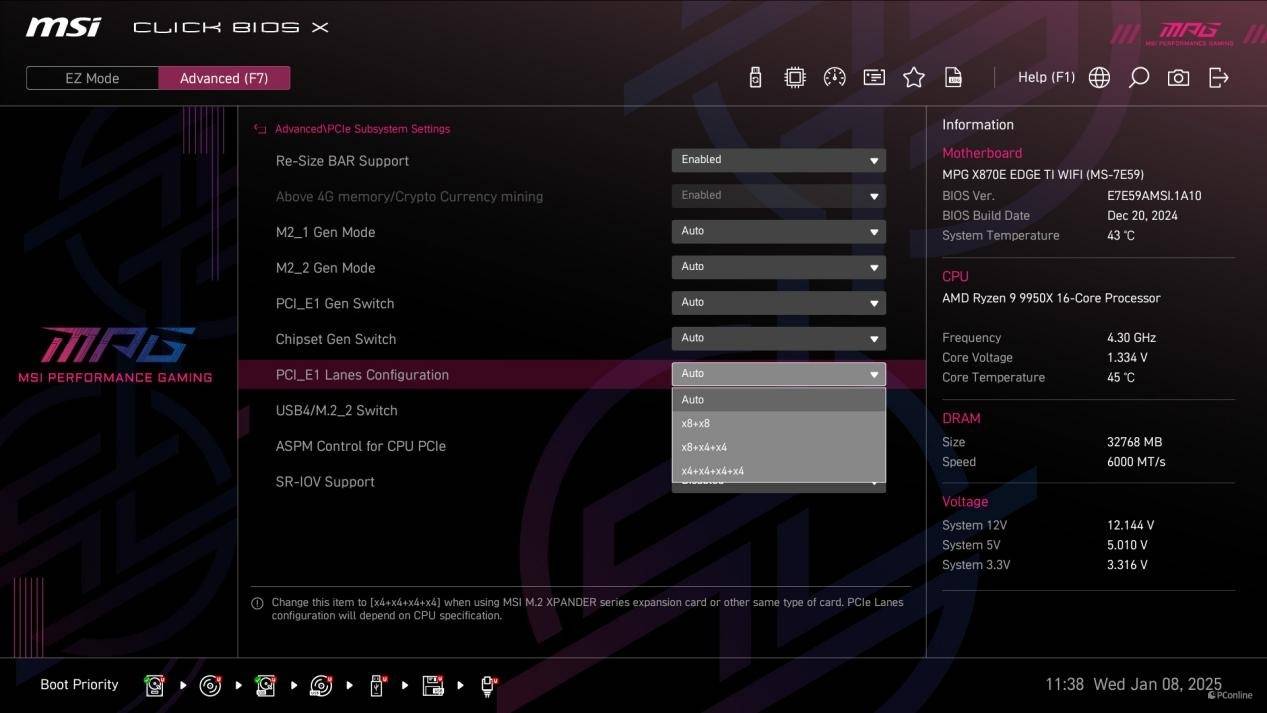The width and height of the screenshot is (1267, 713).
Task: Expand the Re-Size BAR Support dropdown
Action: tap(778, 160)
